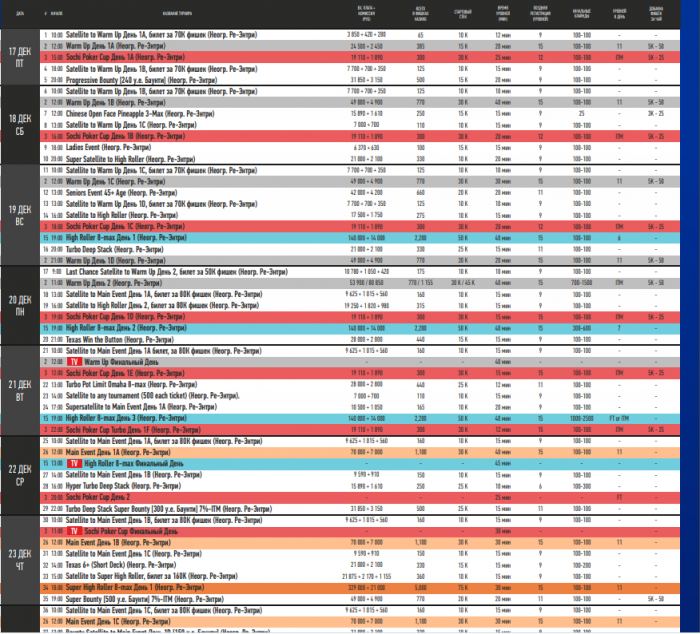Select the 22 ДЕК СР date cell
This screenshot has height=634, width=700.
tap(20, 475)
